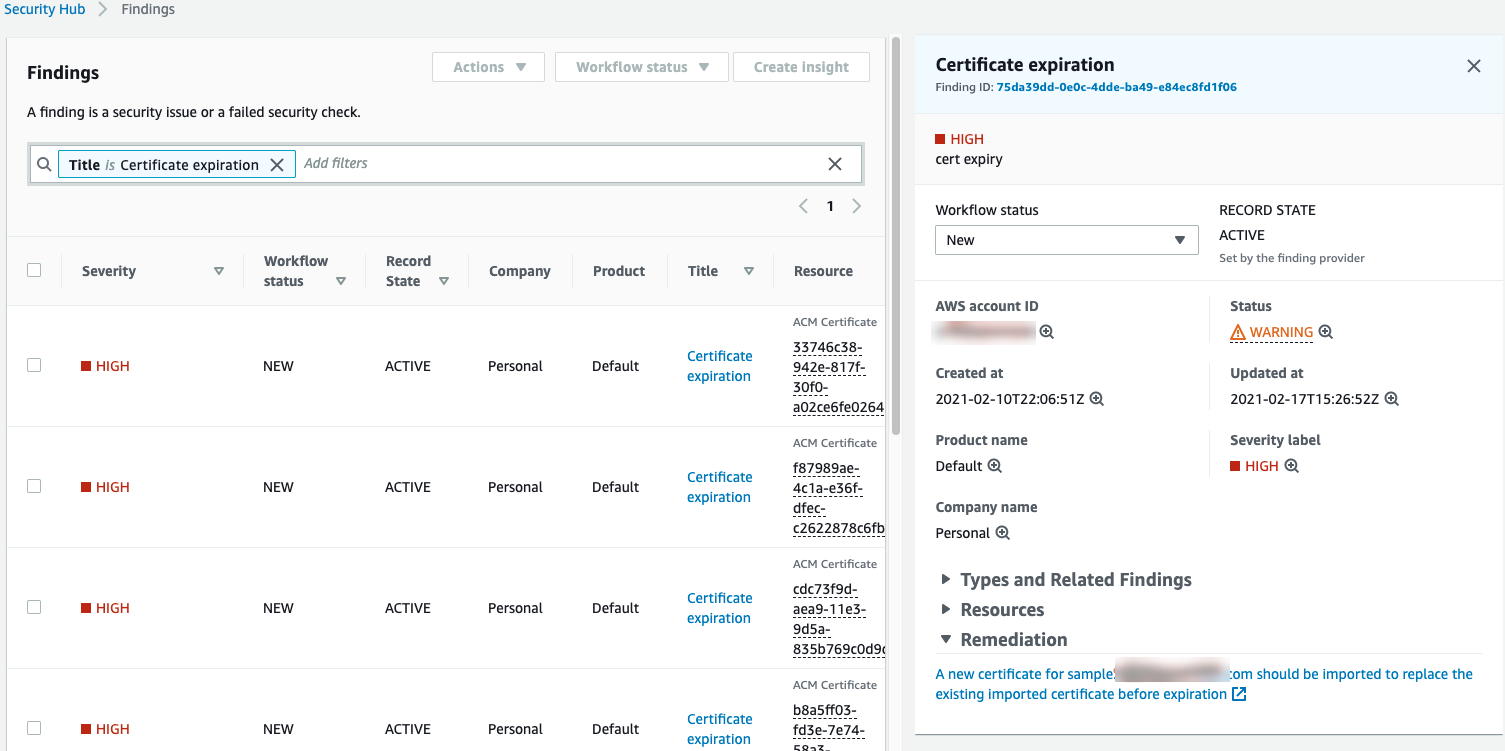The image size is (1505, 751).
Task: Navigate to Security Hub via the breadcrumb
Action: click(x=43, y=9)
